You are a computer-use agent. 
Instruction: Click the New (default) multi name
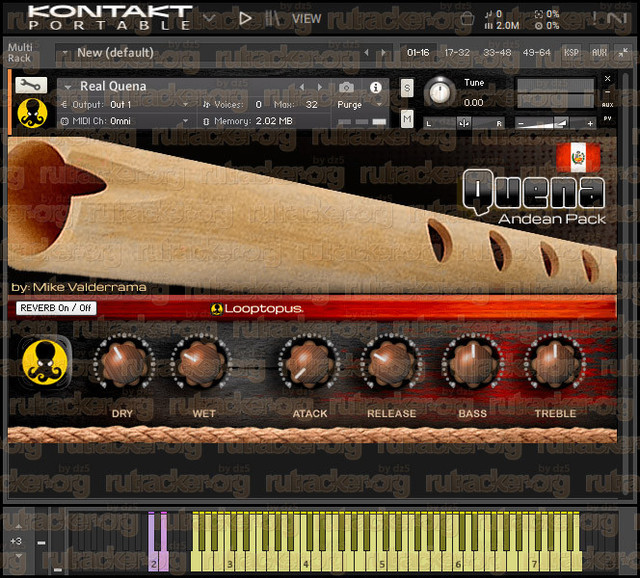[115, 53]
